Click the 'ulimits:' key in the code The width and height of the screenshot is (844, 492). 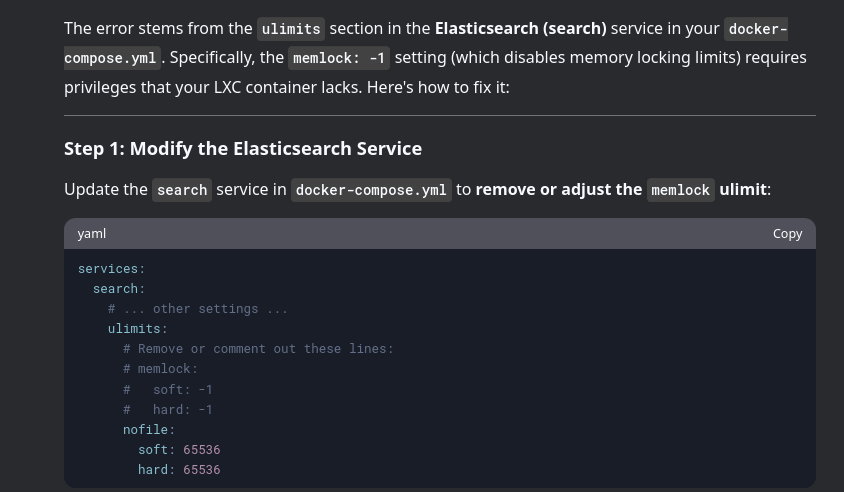138,328
